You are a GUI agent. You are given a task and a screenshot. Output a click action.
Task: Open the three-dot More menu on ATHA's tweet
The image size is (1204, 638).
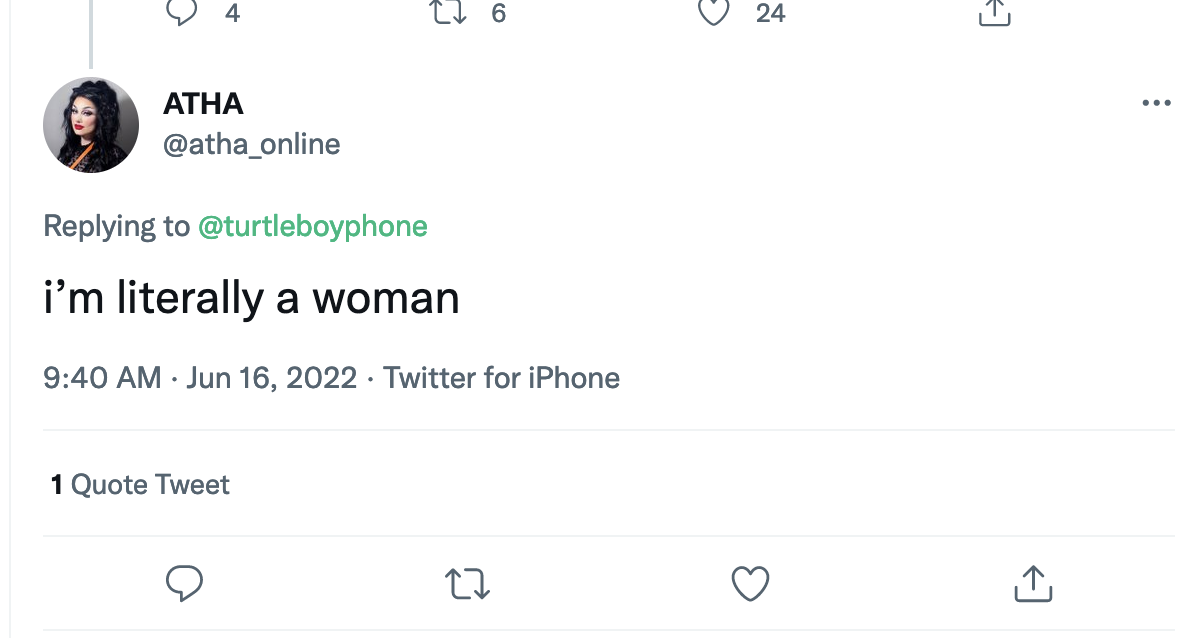click(x=1156, y=103)
